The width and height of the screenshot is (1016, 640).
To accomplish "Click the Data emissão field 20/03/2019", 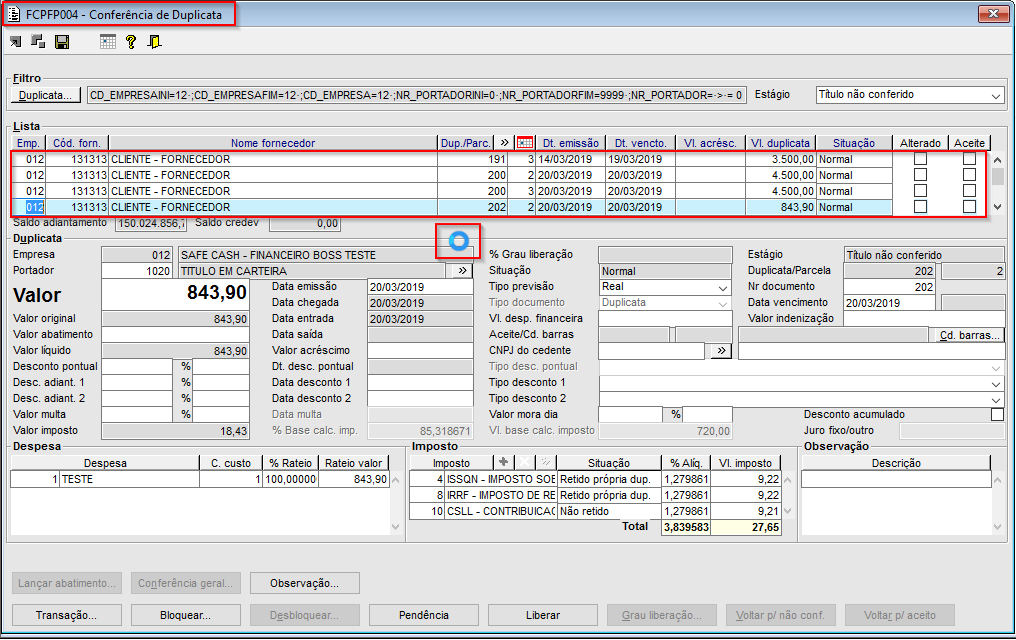I will coord(420,287).
